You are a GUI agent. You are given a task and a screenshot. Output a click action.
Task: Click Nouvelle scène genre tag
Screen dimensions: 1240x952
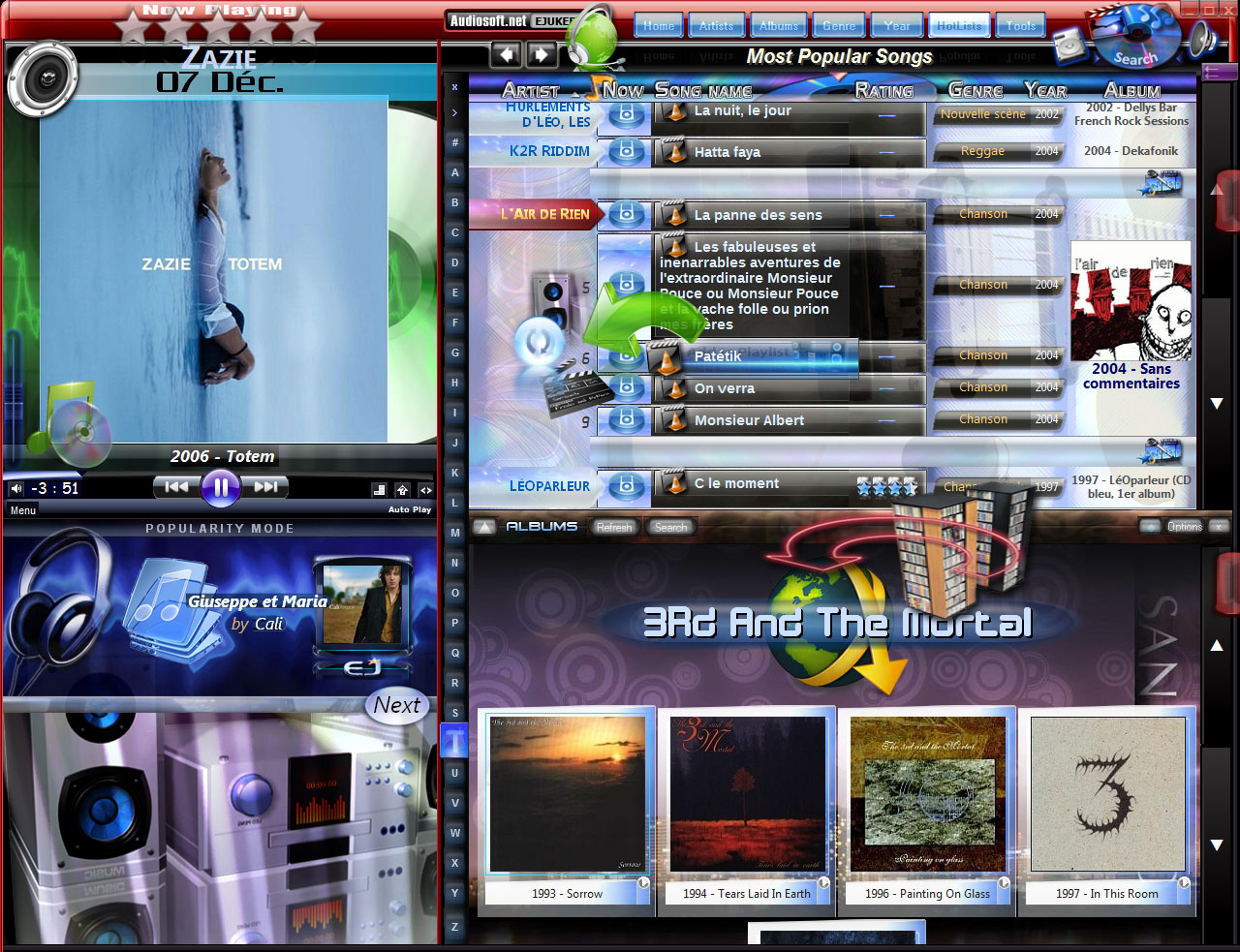coord(982,113)
